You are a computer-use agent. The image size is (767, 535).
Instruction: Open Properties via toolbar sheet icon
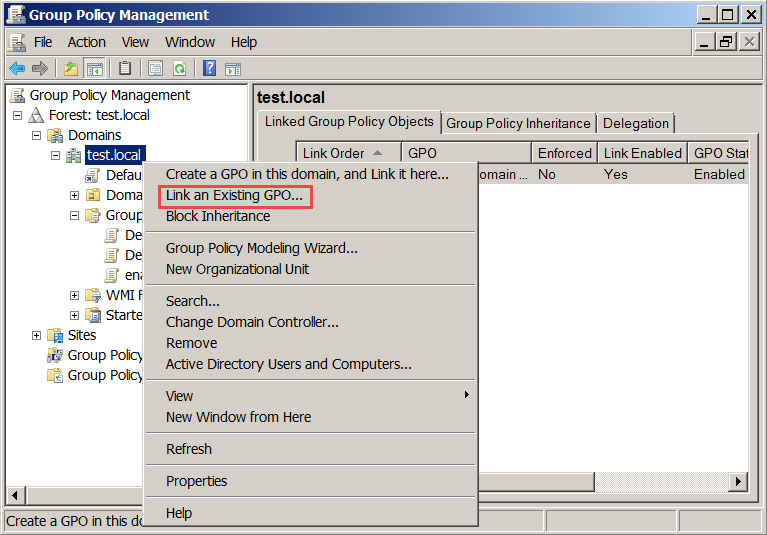pyautogui.click(x=155, y=68)
